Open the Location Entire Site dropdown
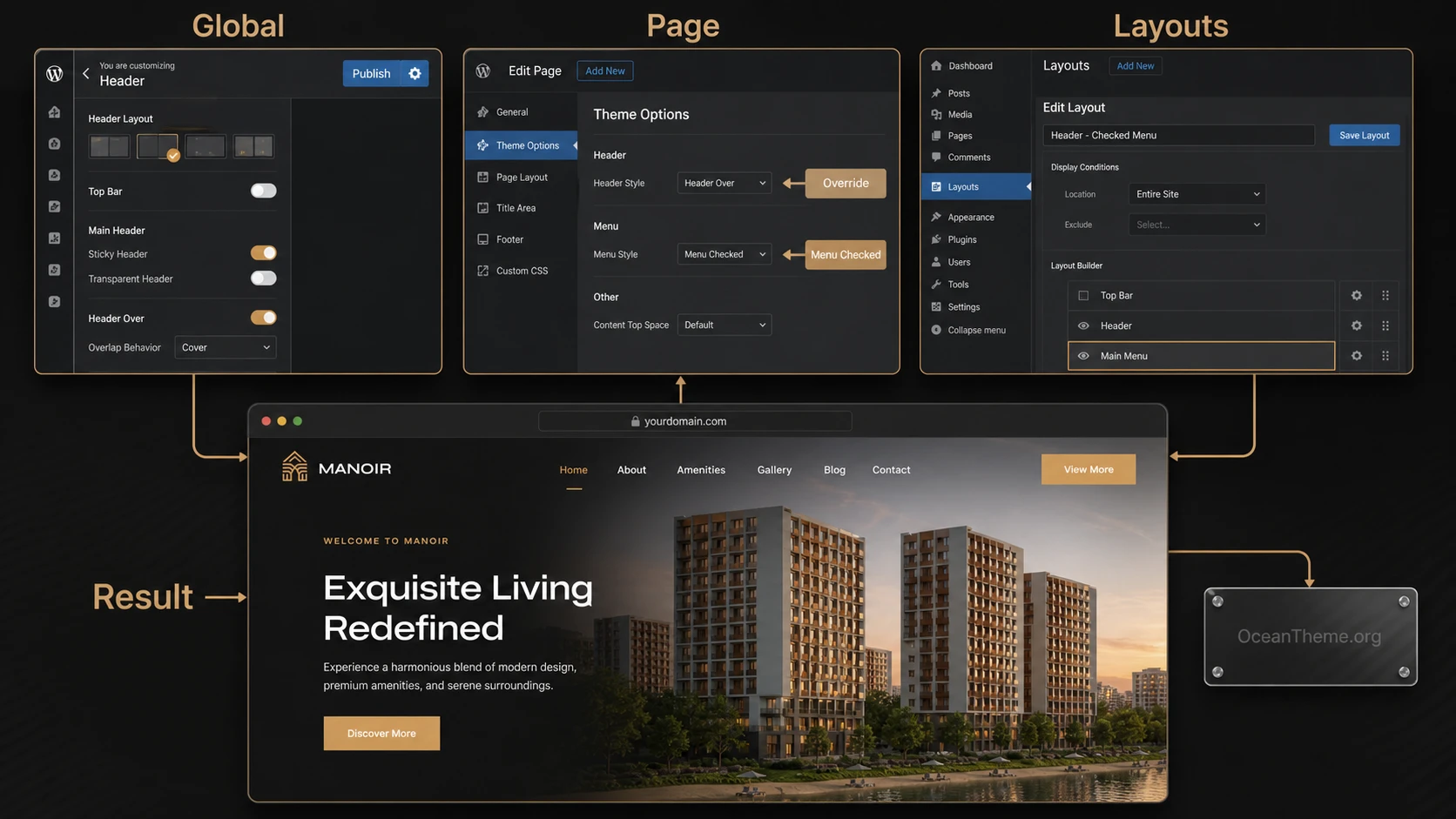 point(1197,194)
